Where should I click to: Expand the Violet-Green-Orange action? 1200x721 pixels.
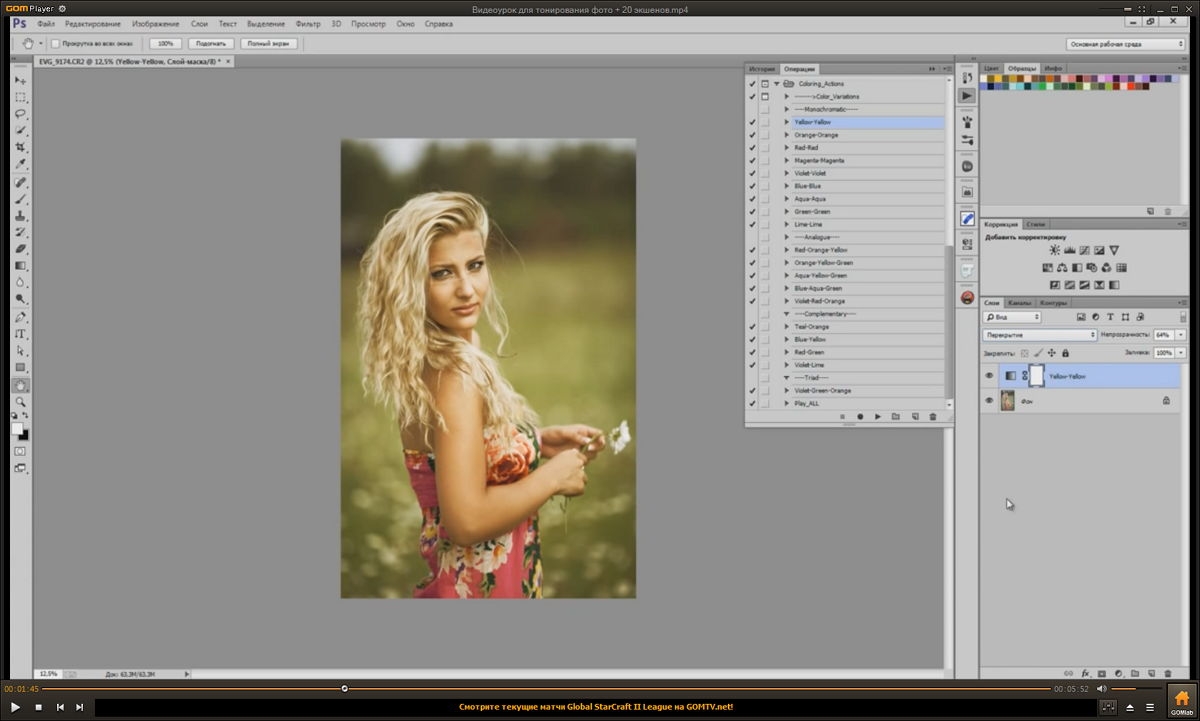[787, 391]
